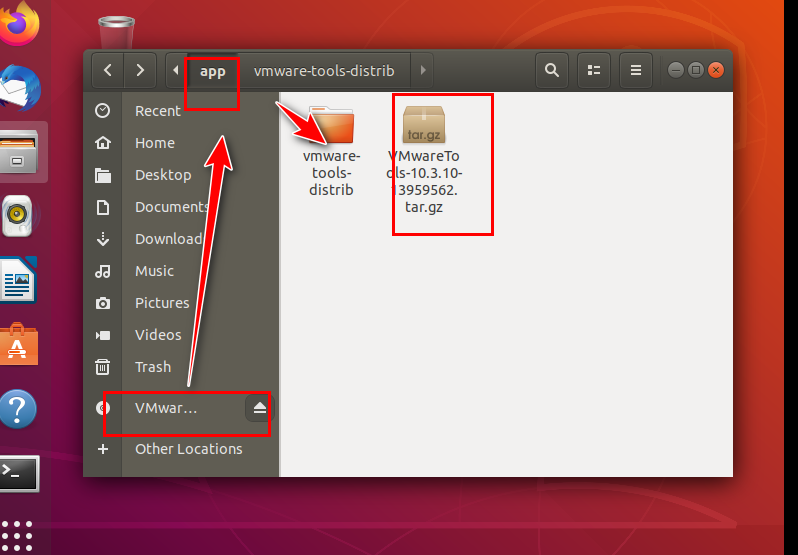The image size is (798, 555).
Task: Minimize the Files window
Action: (x=676, y=70)
